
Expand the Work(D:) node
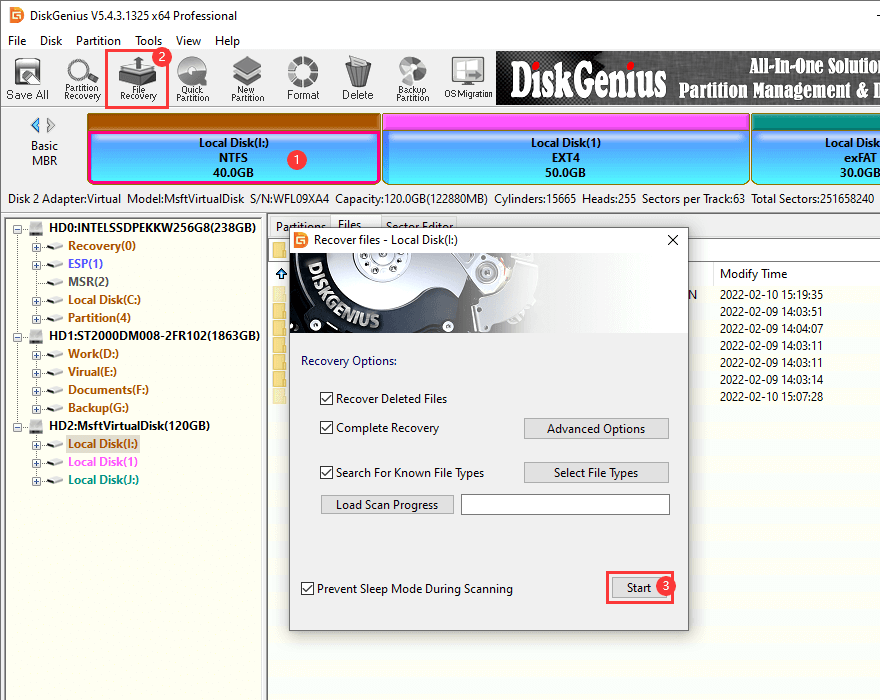[x=36, y=355]
